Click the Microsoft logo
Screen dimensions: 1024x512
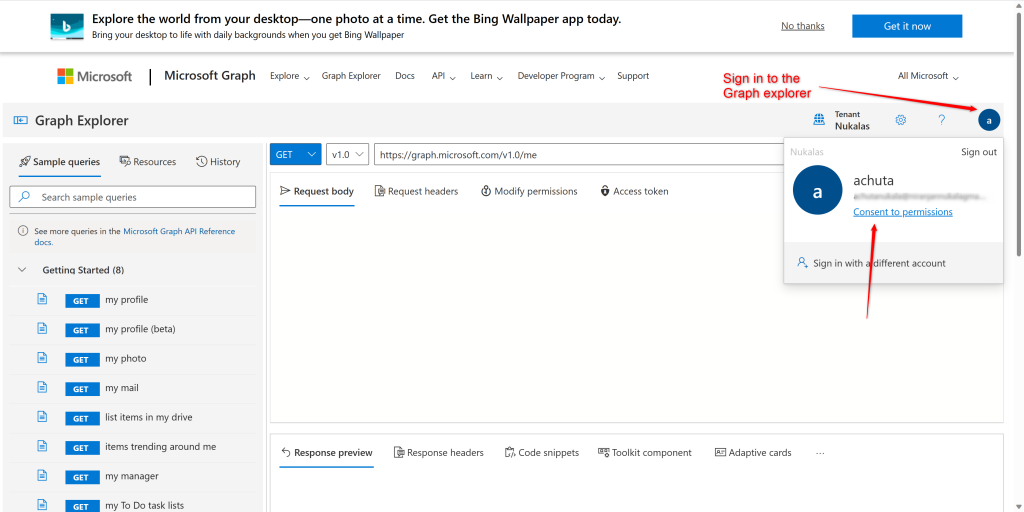[x=95, y=76]
